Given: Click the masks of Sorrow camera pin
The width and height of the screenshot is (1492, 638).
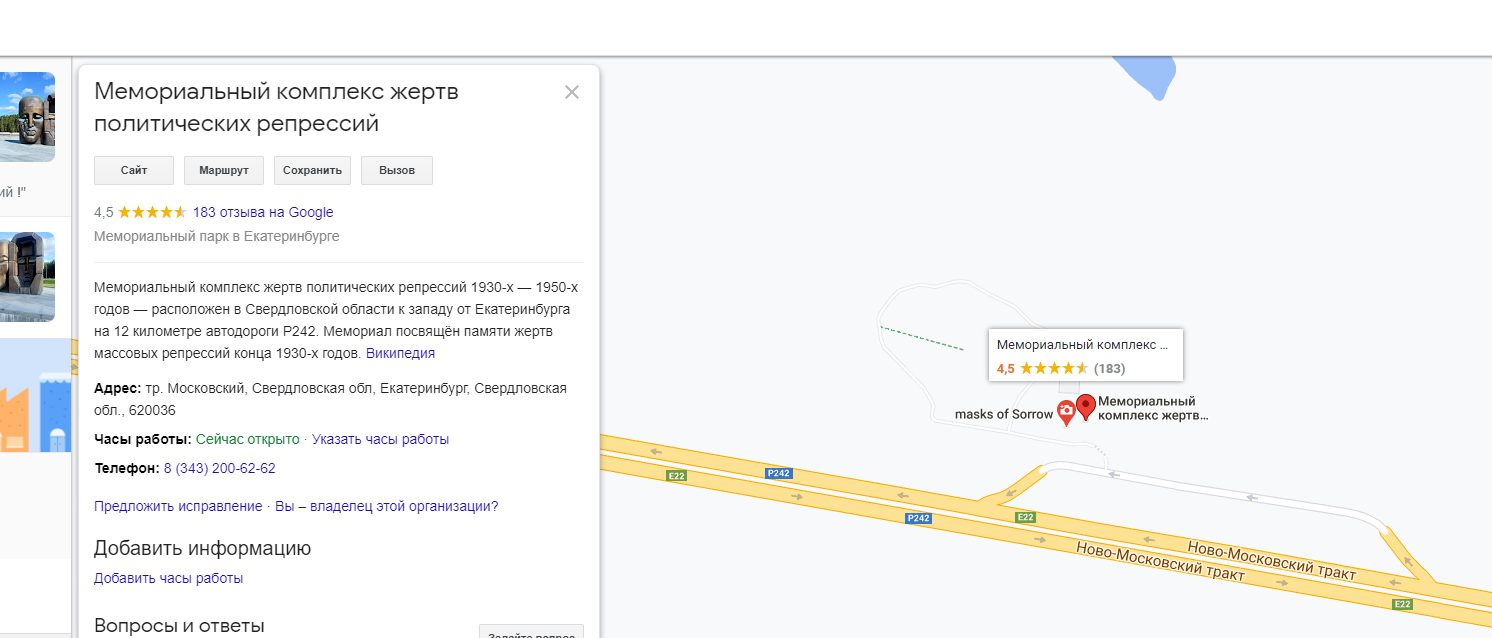Looking at the screenshot, I should pos(1066,412).
